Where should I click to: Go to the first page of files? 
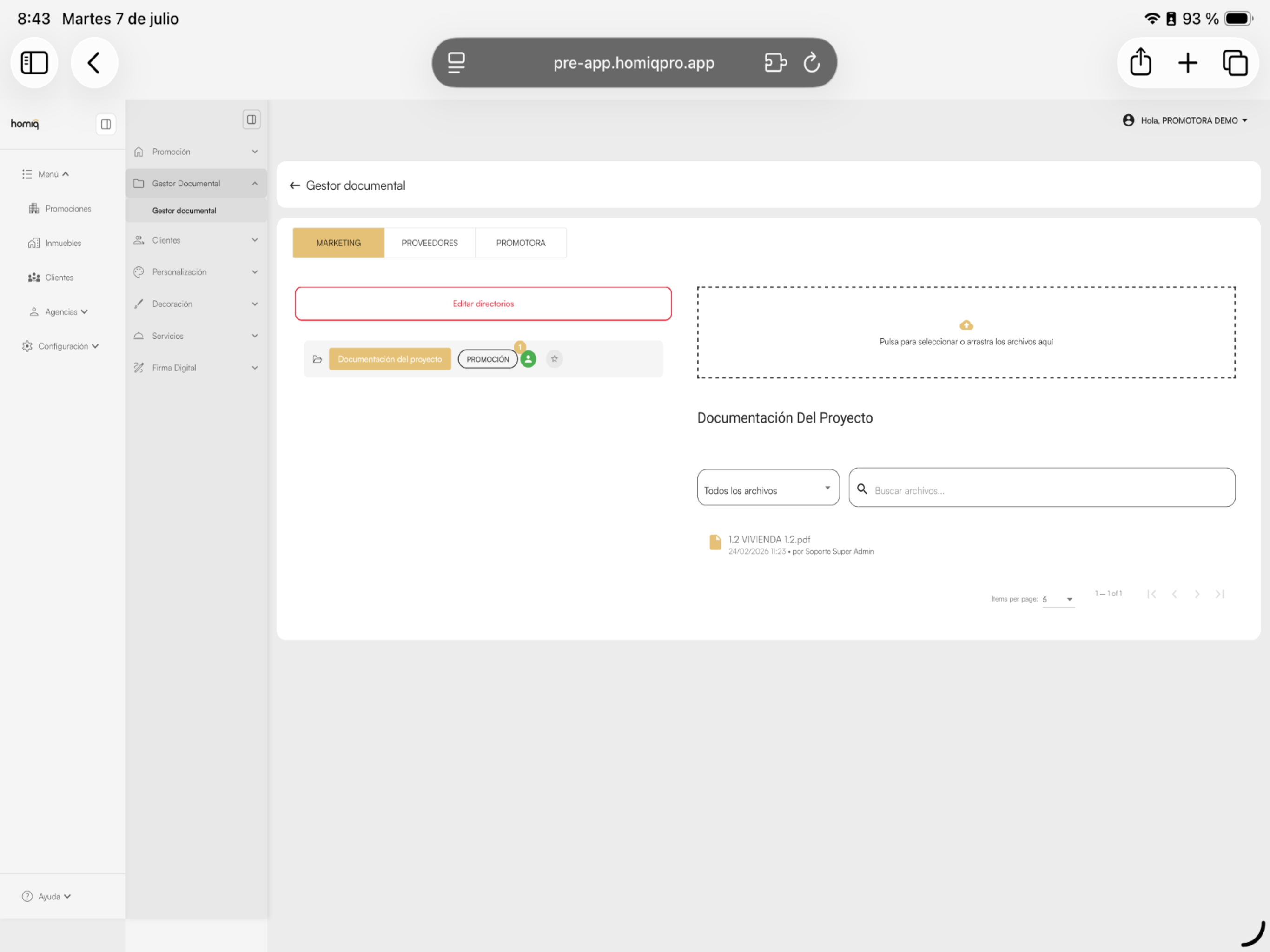tap(1151, 594)
